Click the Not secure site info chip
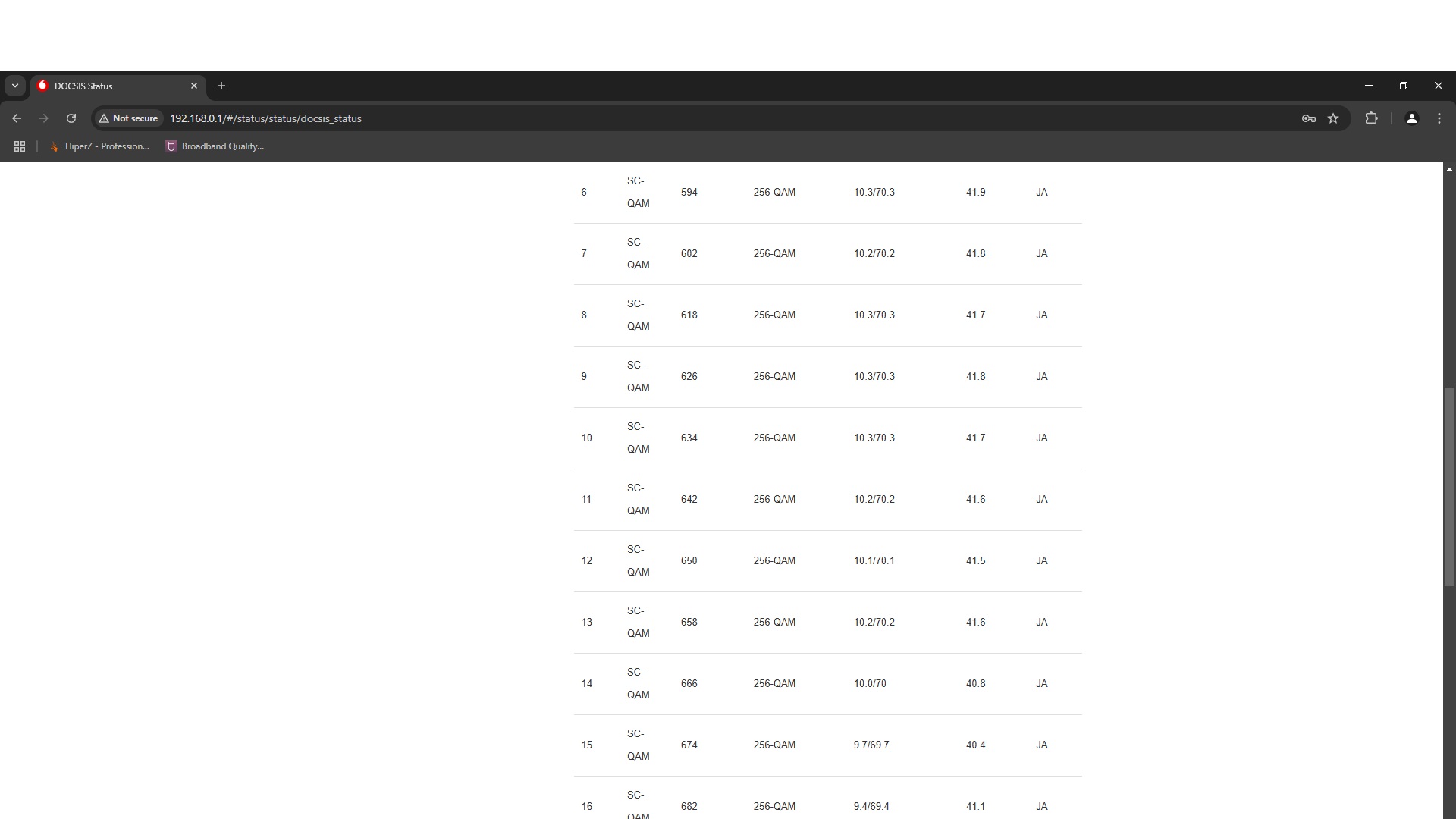This screenshot has width=1456, height=819. pos(128,118)
